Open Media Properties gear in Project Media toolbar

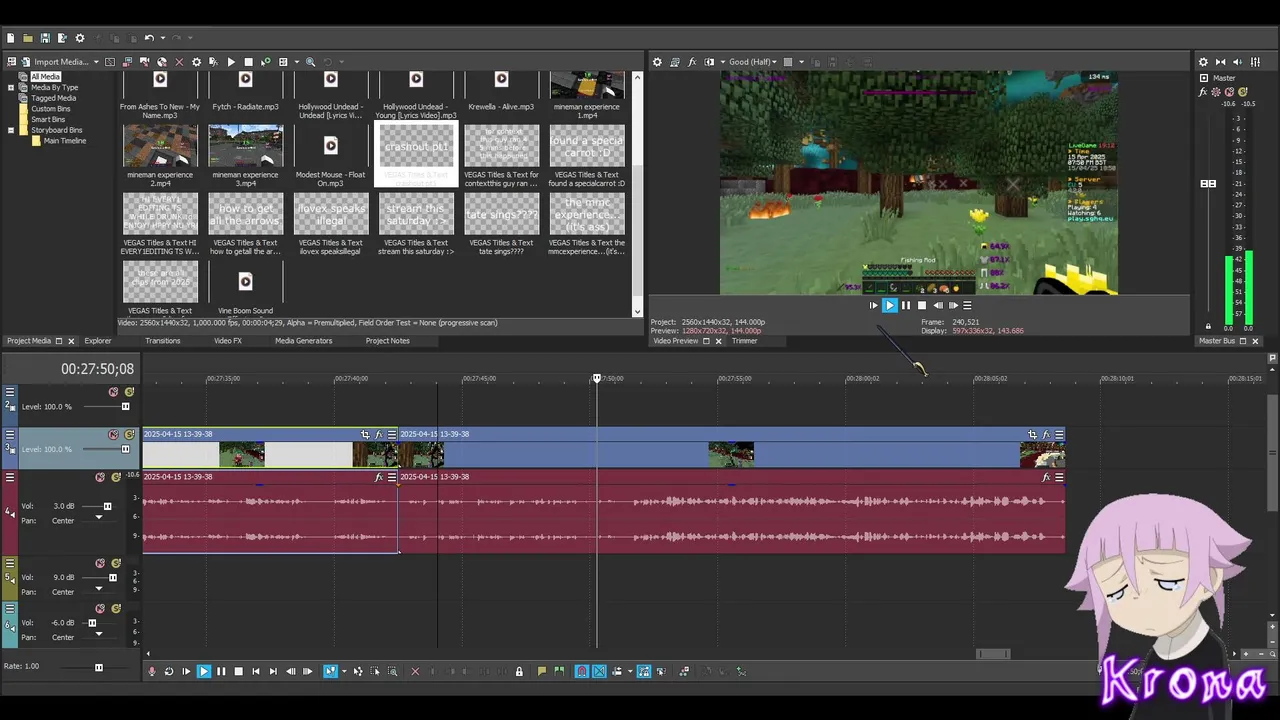(196, 62)
